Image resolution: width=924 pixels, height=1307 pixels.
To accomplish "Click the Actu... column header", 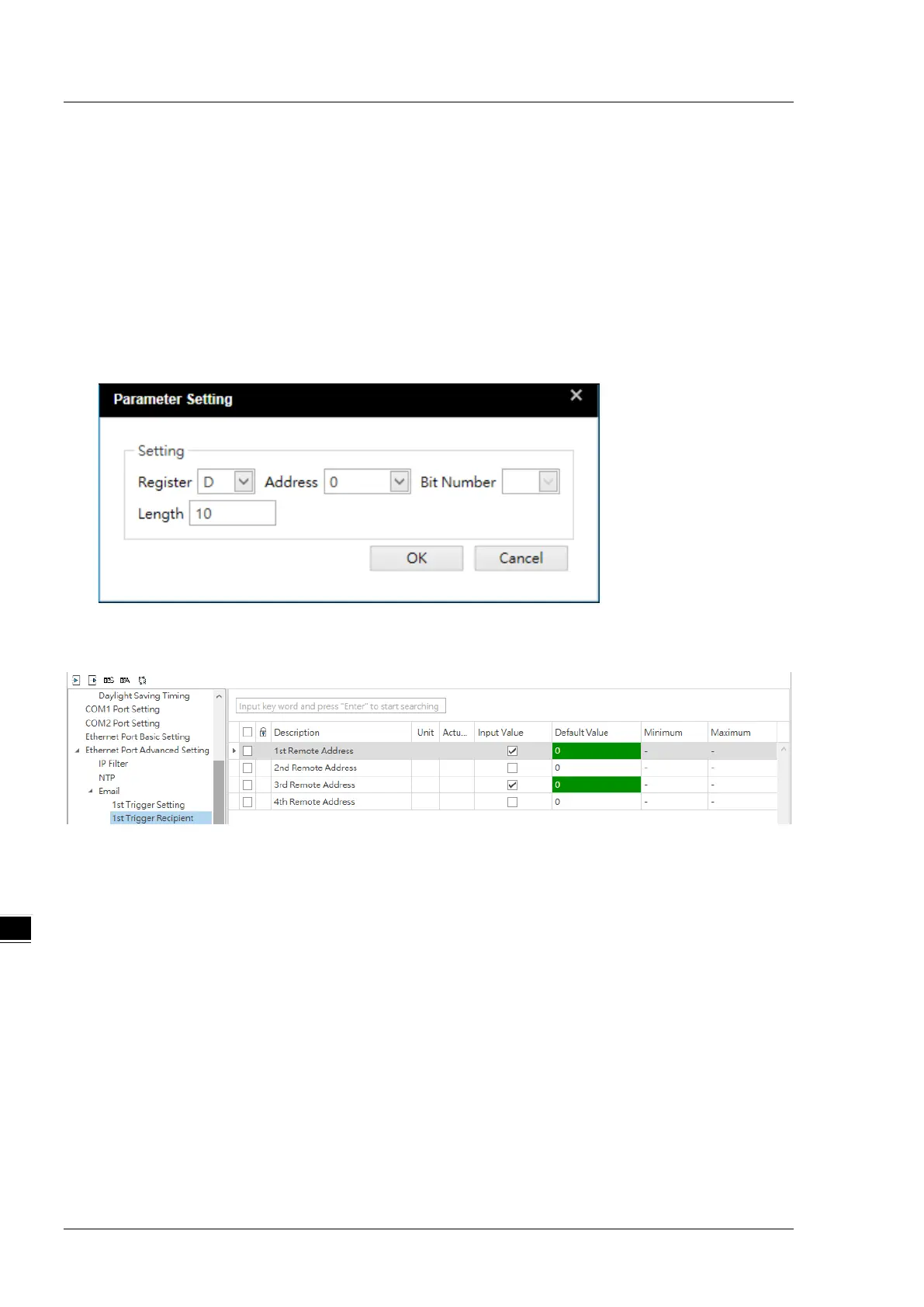I will (456, 732).
